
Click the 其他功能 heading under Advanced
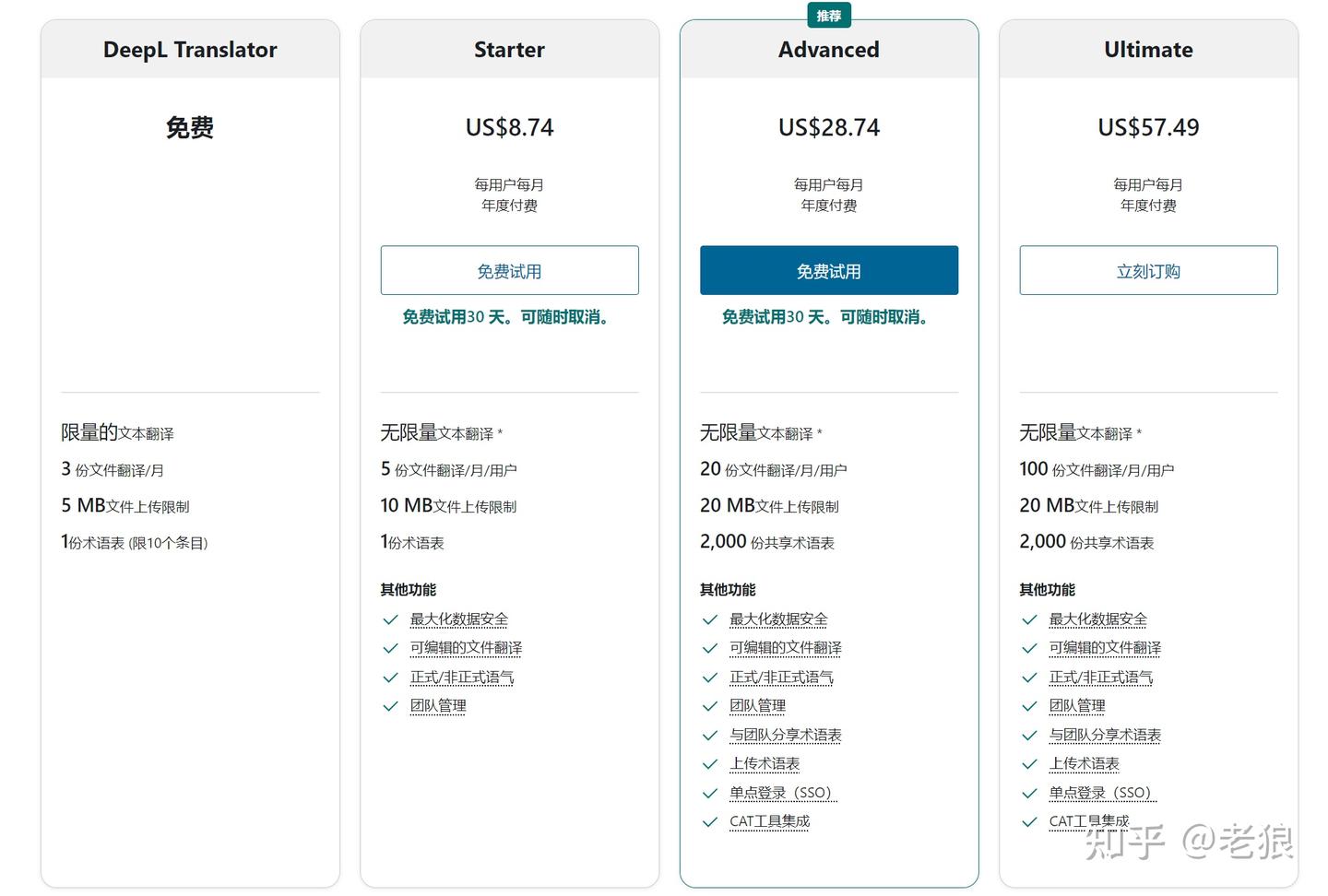(728, 590)
